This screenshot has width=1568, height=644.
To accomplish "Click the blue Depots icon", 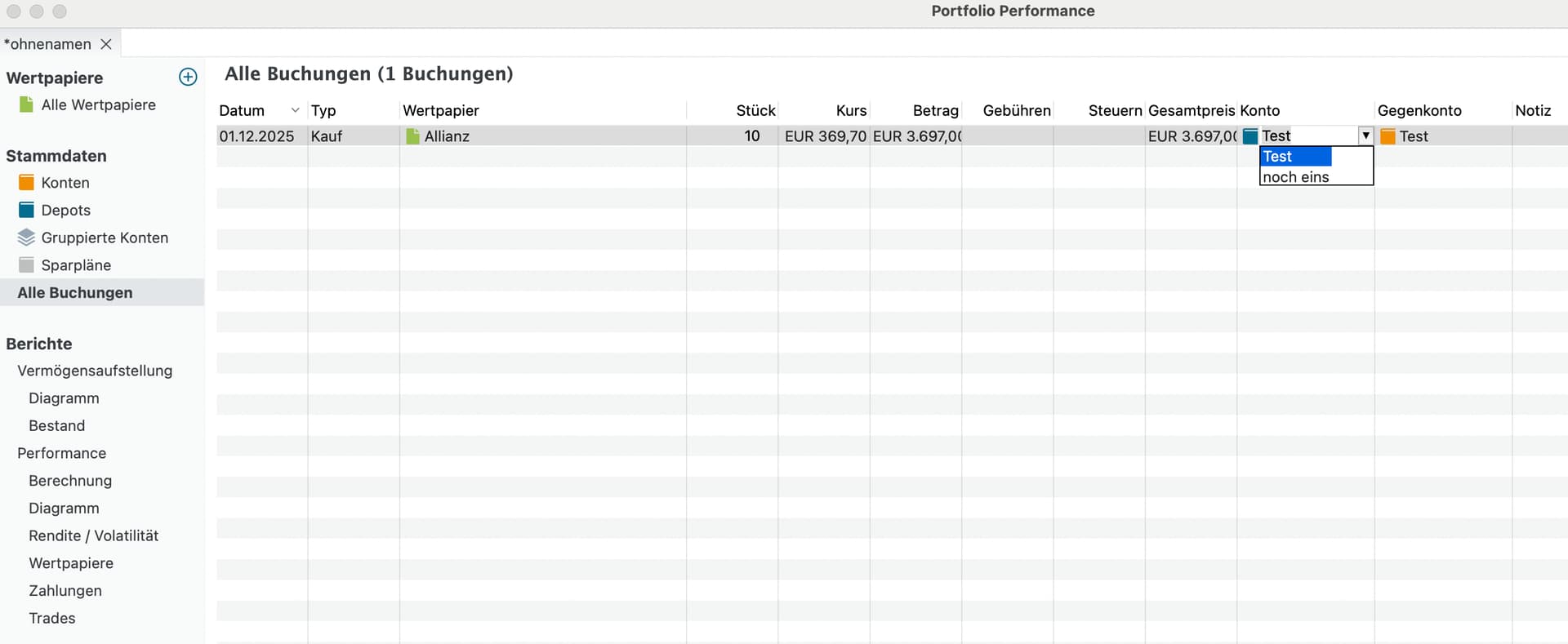I will point(26,210).
